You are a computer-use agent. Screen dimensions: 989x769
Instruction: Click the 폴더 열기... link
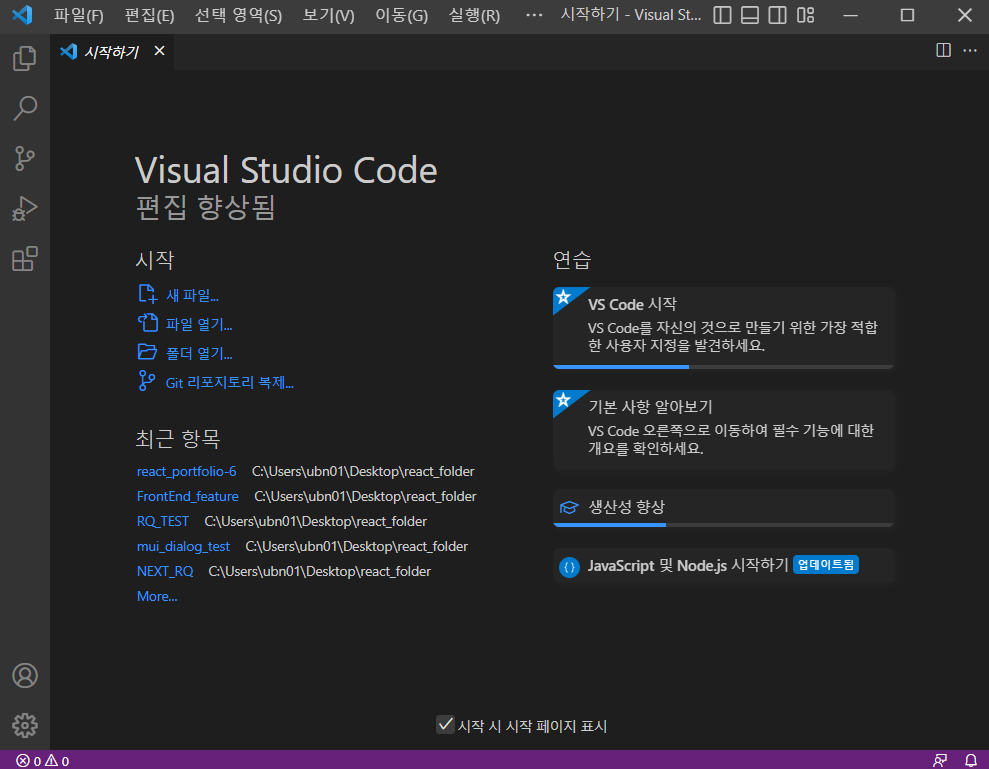tap(199, 353)
